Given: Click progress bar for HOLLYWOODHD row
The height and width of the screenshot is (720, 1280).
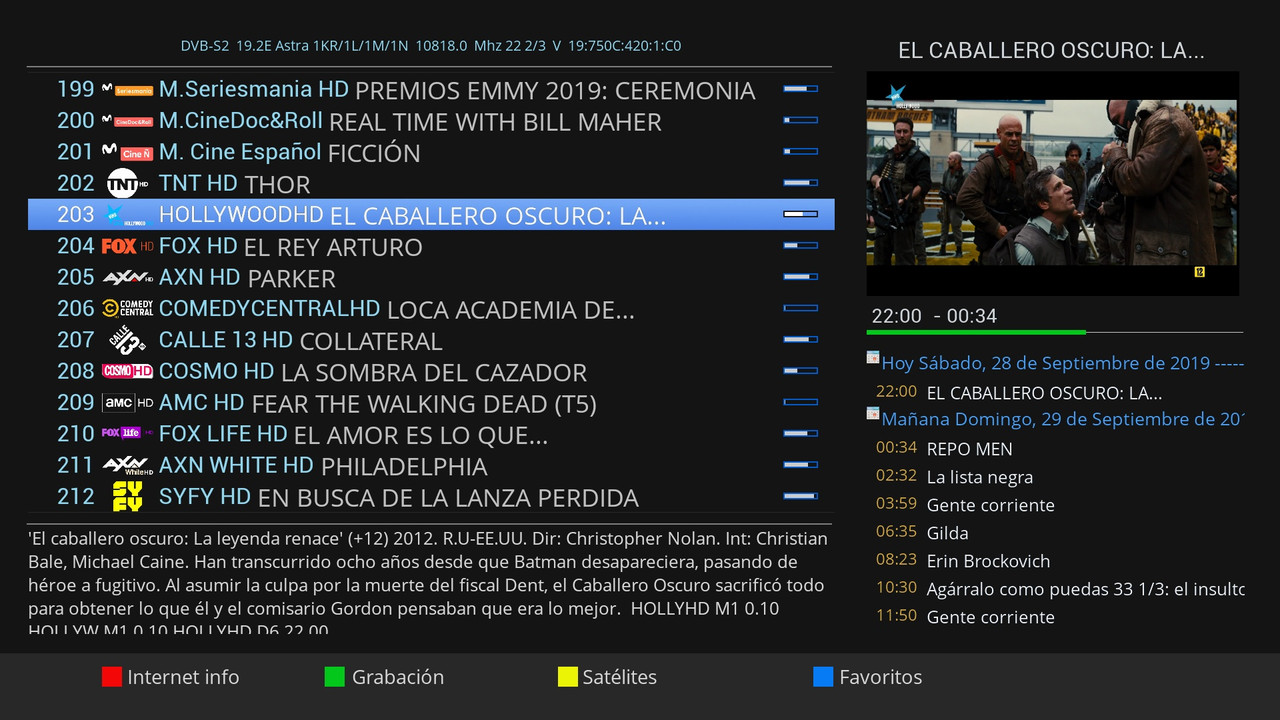Looking at the screenshot, I should (x=800, y=214).
